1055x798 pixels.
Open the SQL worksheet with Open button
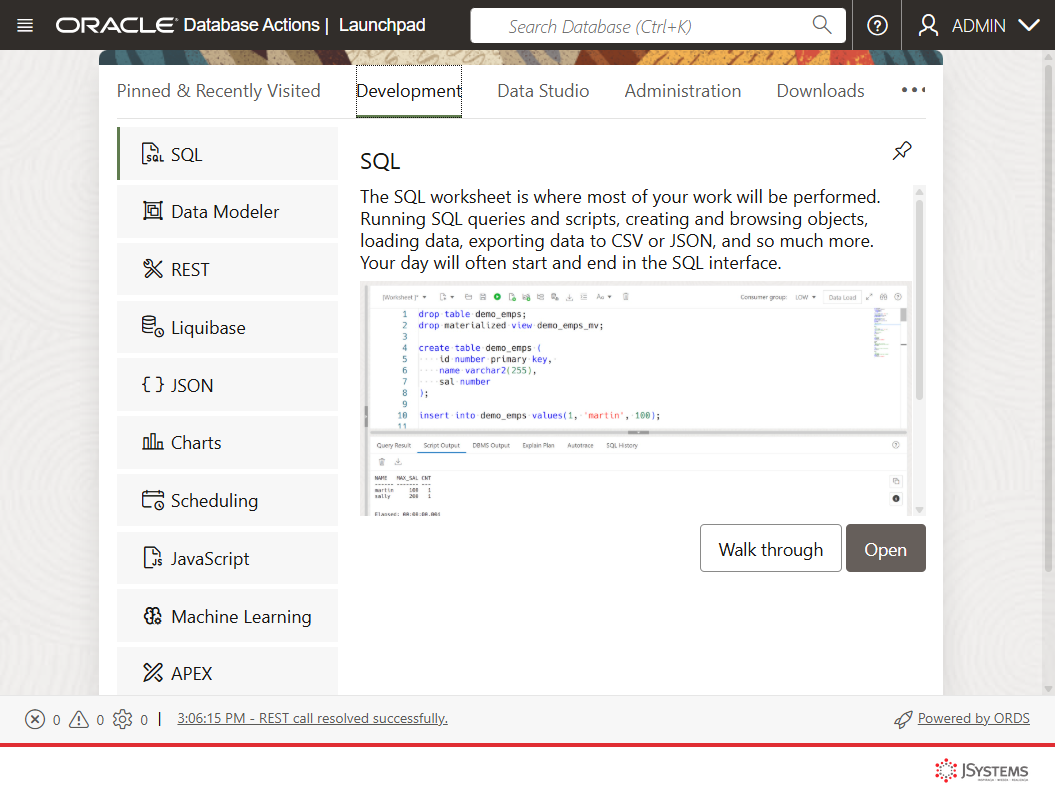pyautogui.click(x=885, y=548)
